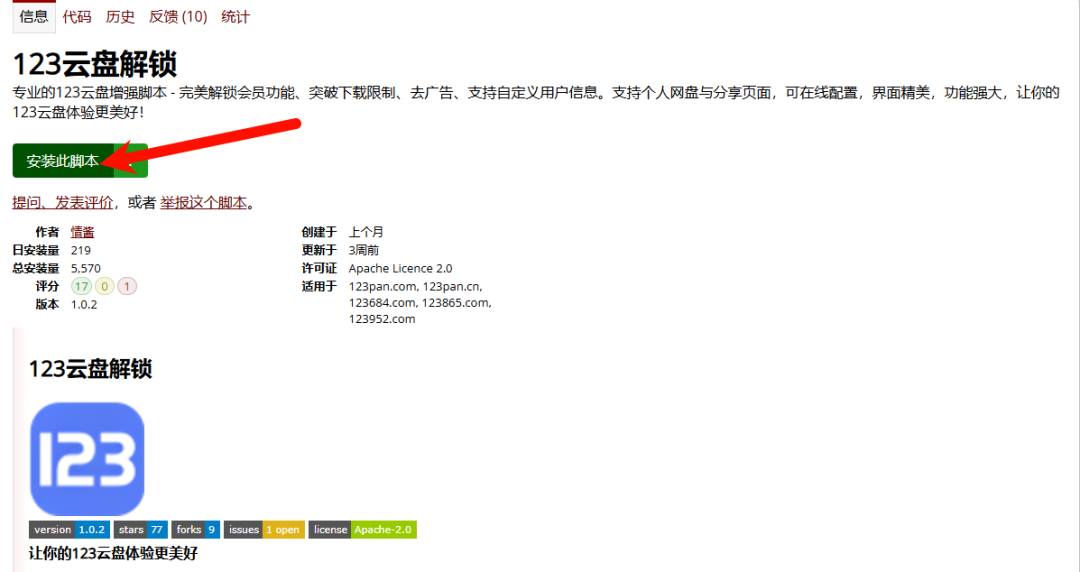
Task: Click the 123952.com domain text
Action: [382, 319]
